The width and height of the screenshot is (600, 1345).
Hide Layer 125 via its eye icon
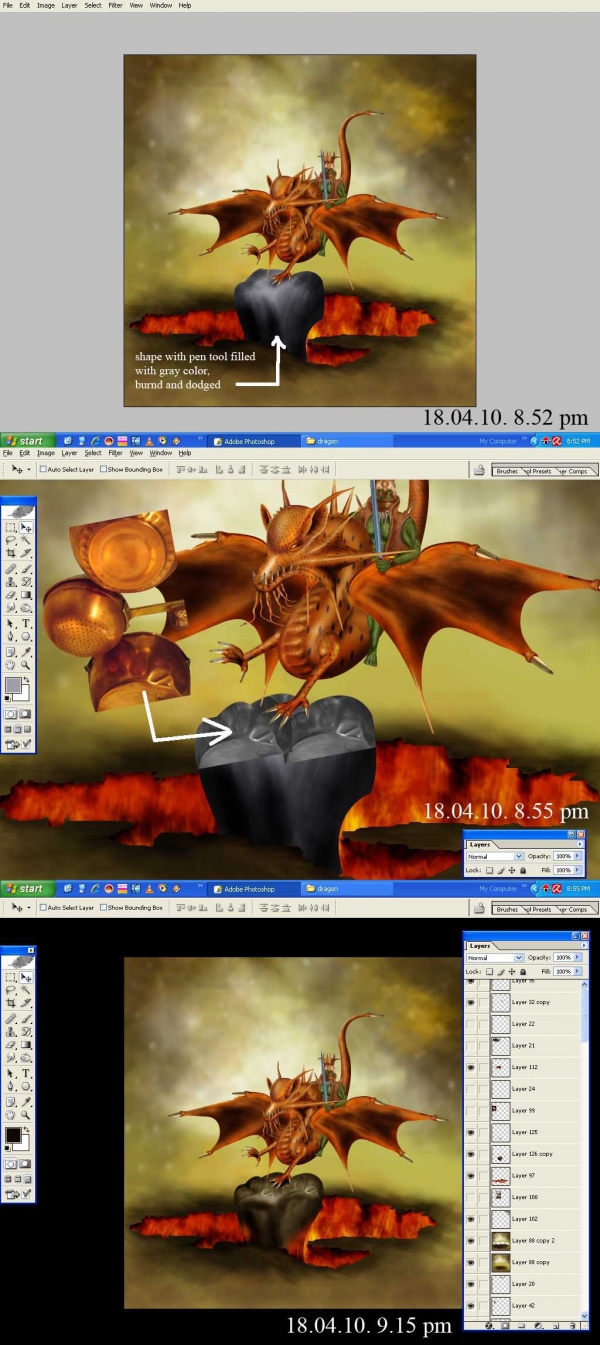471,1132
